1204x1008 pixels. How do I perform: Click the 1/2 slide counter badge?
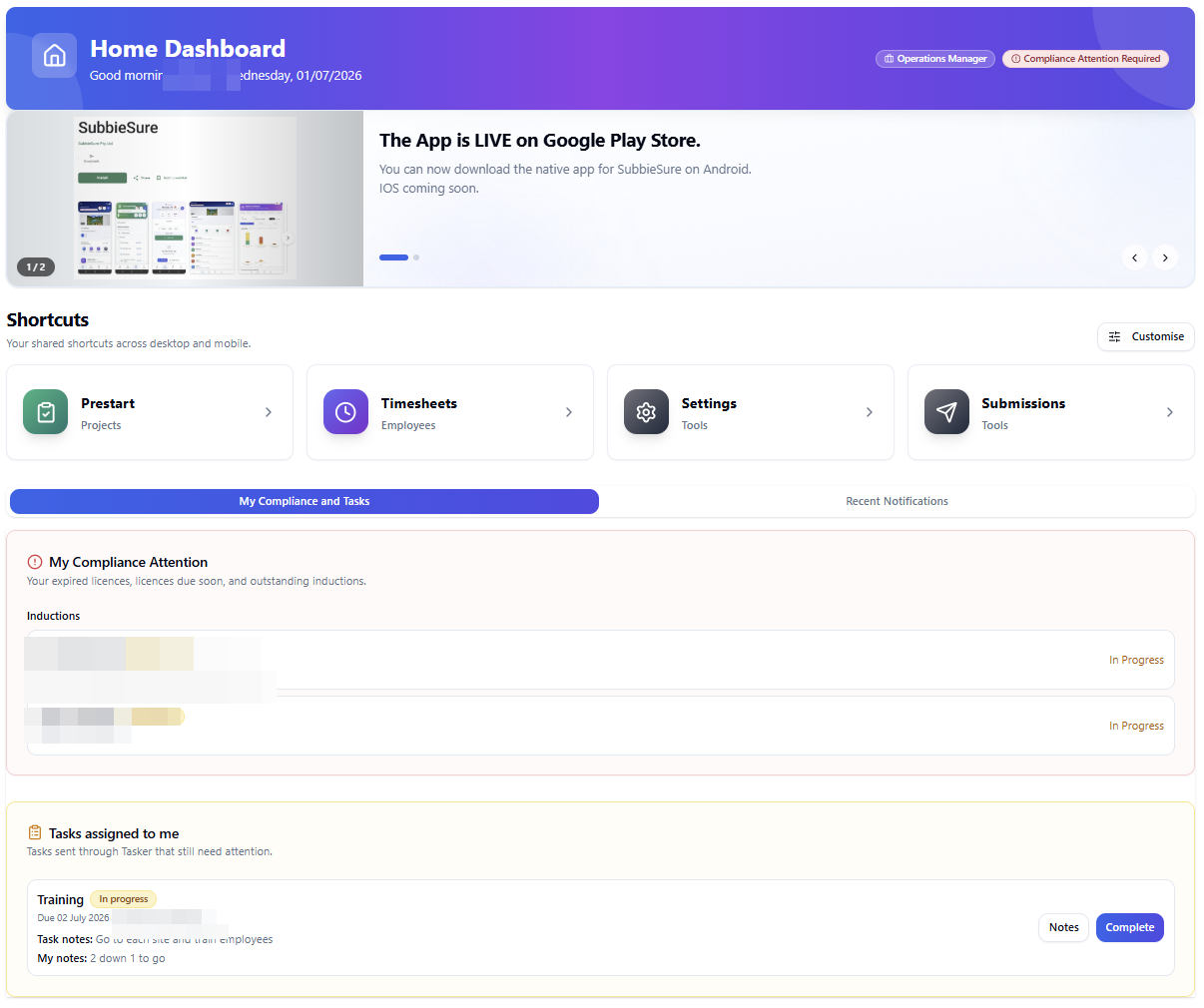coord(36,266)
